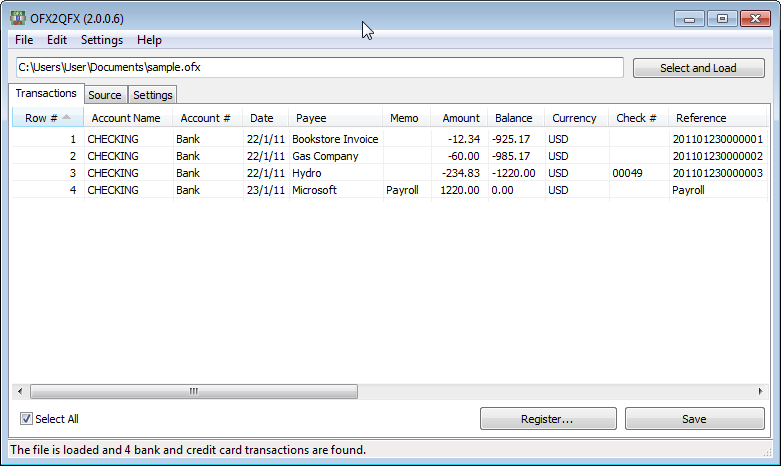Click the scroll right arrow
The width and height of the screenshot is (781, 466).
(760, 391)
